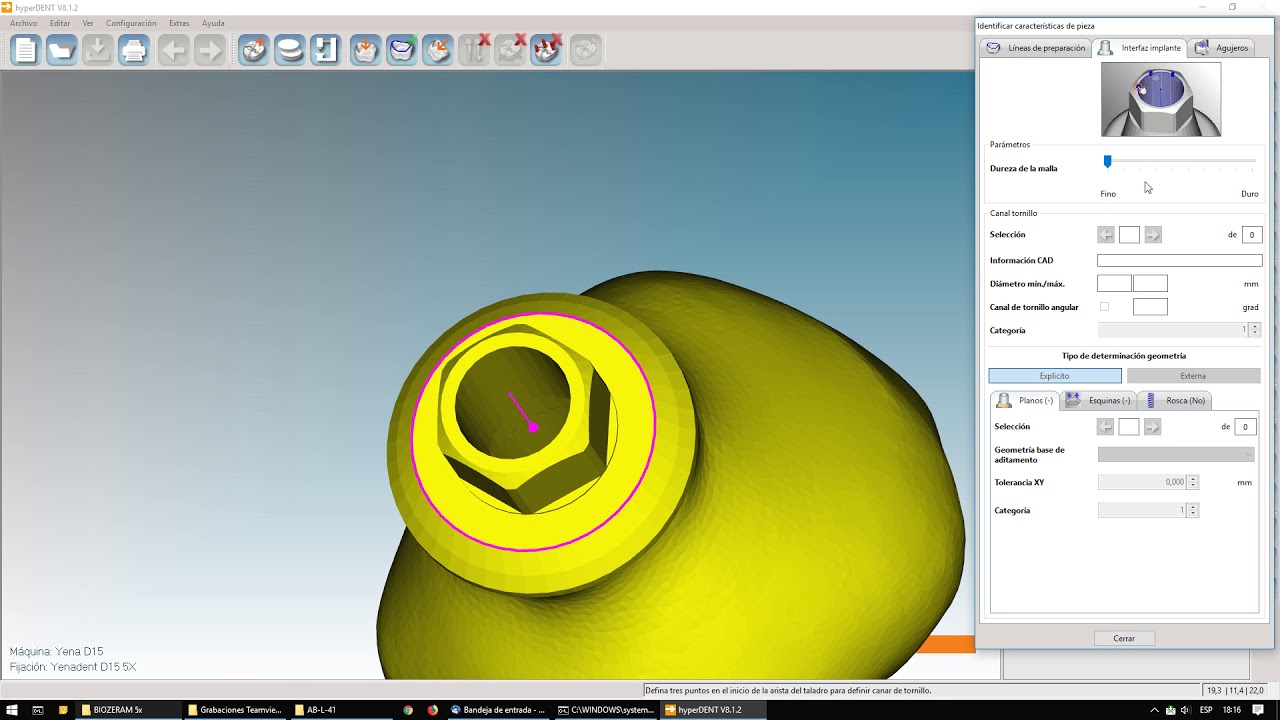Switch to the Agujeros tab
Viewport: 1280px width, 720px height.
pos(1221,48)
